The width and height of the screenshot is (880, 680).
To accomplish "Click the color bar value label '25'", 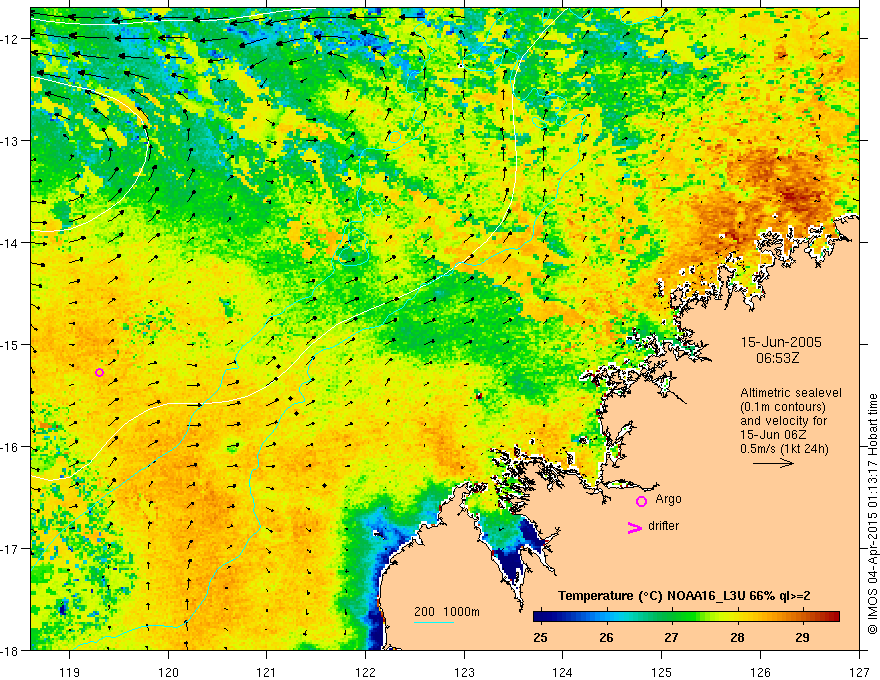I will click(x=540, y=637).
